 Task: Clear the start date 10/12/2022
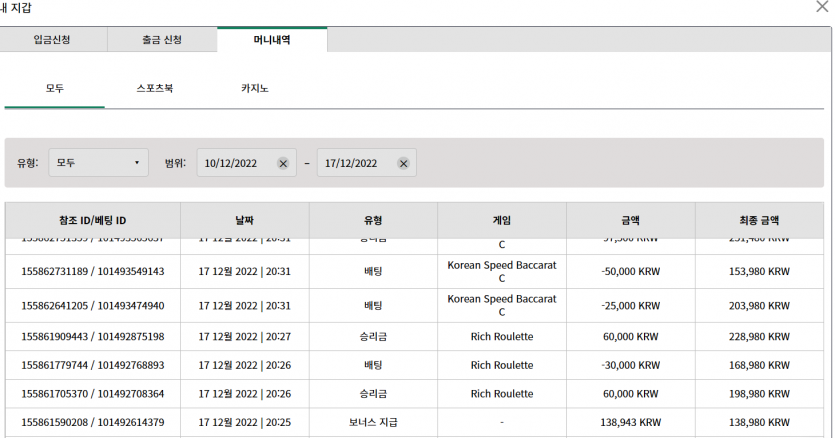(x=283, y=164)
